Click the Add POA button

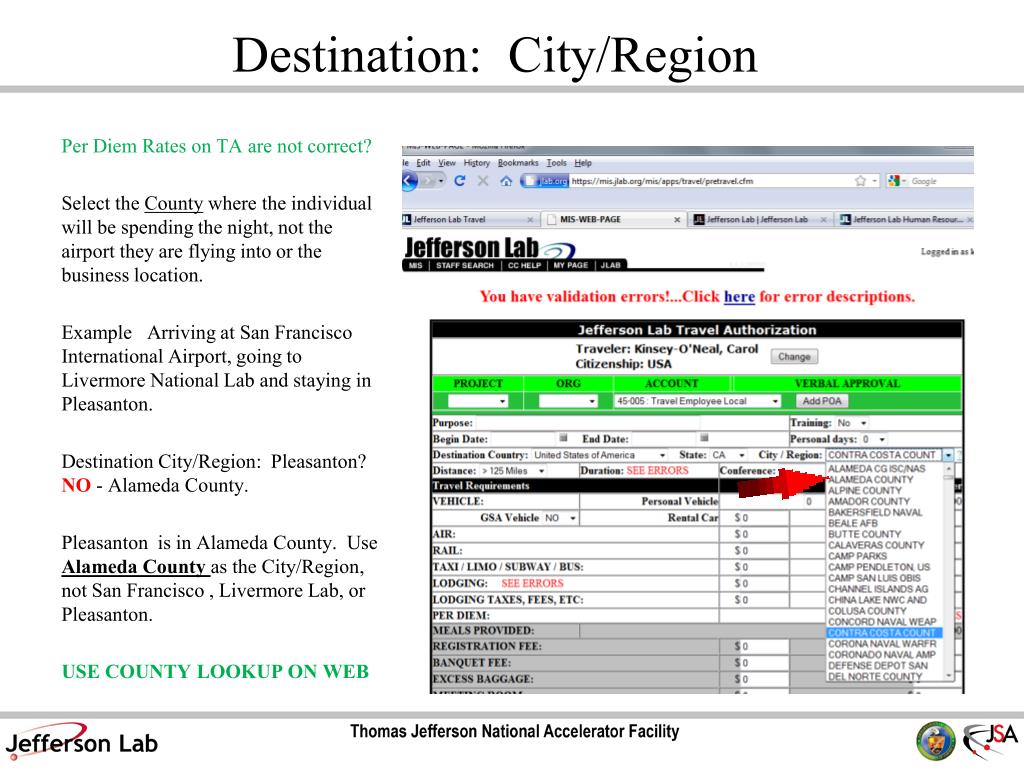pyautogui.click(x=822, y=401)
